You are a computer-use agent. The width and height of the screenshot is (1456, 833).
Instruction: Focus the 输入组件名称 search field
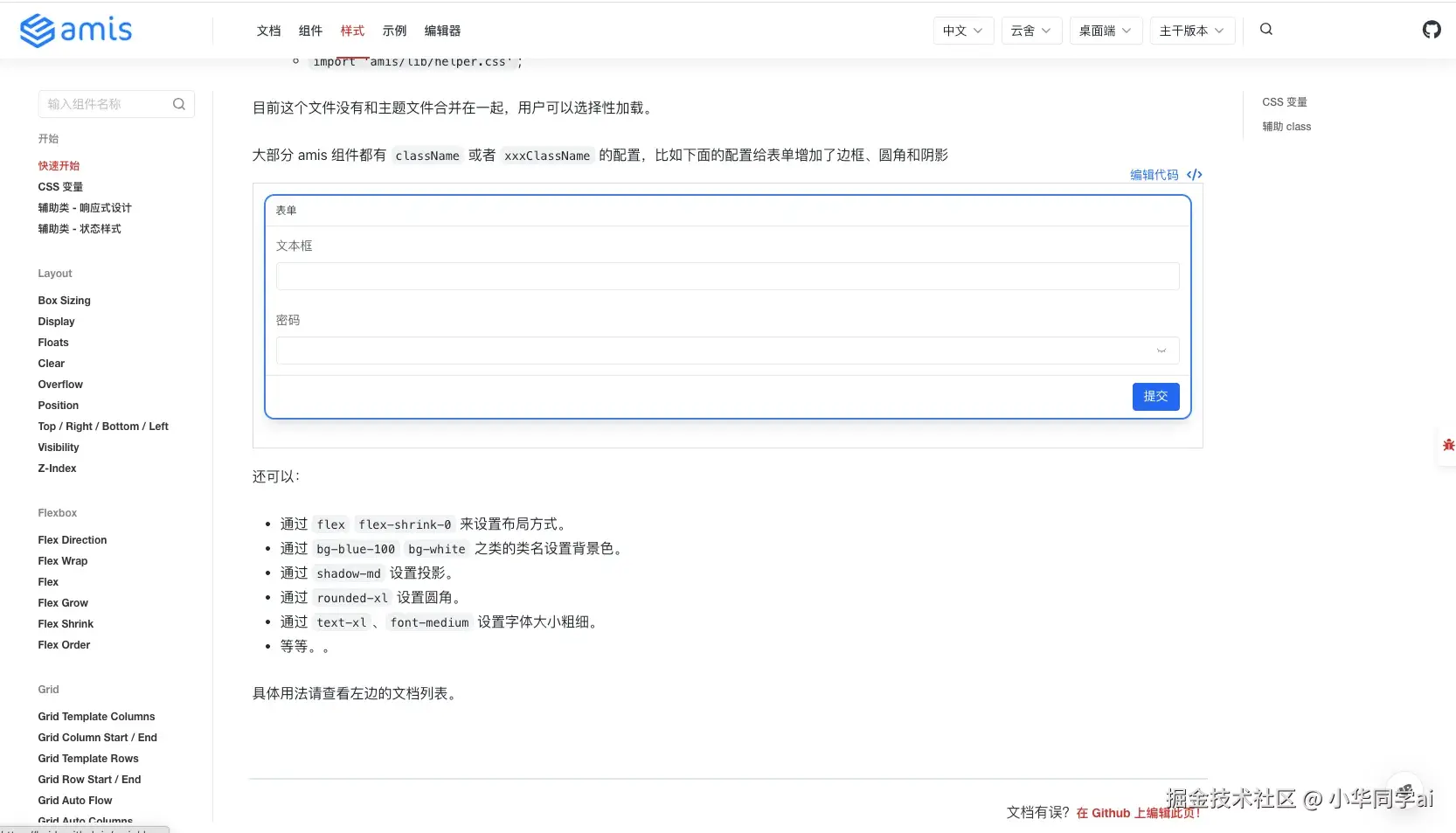[116, 104]
